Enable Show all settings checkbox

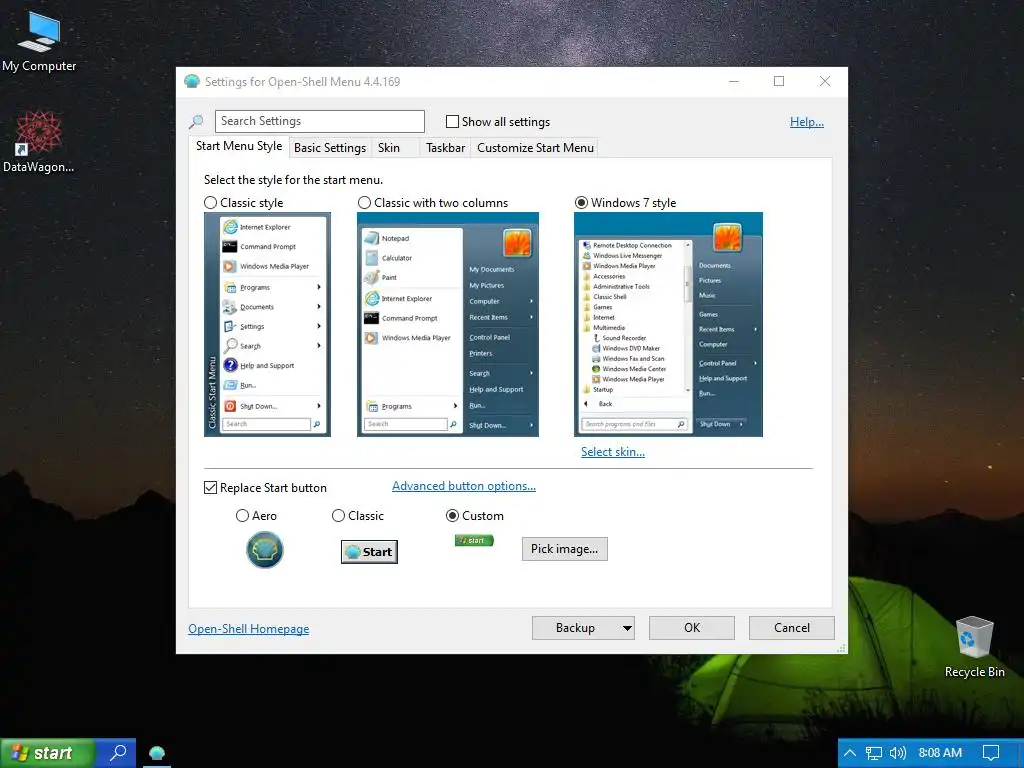coord(452,121)
